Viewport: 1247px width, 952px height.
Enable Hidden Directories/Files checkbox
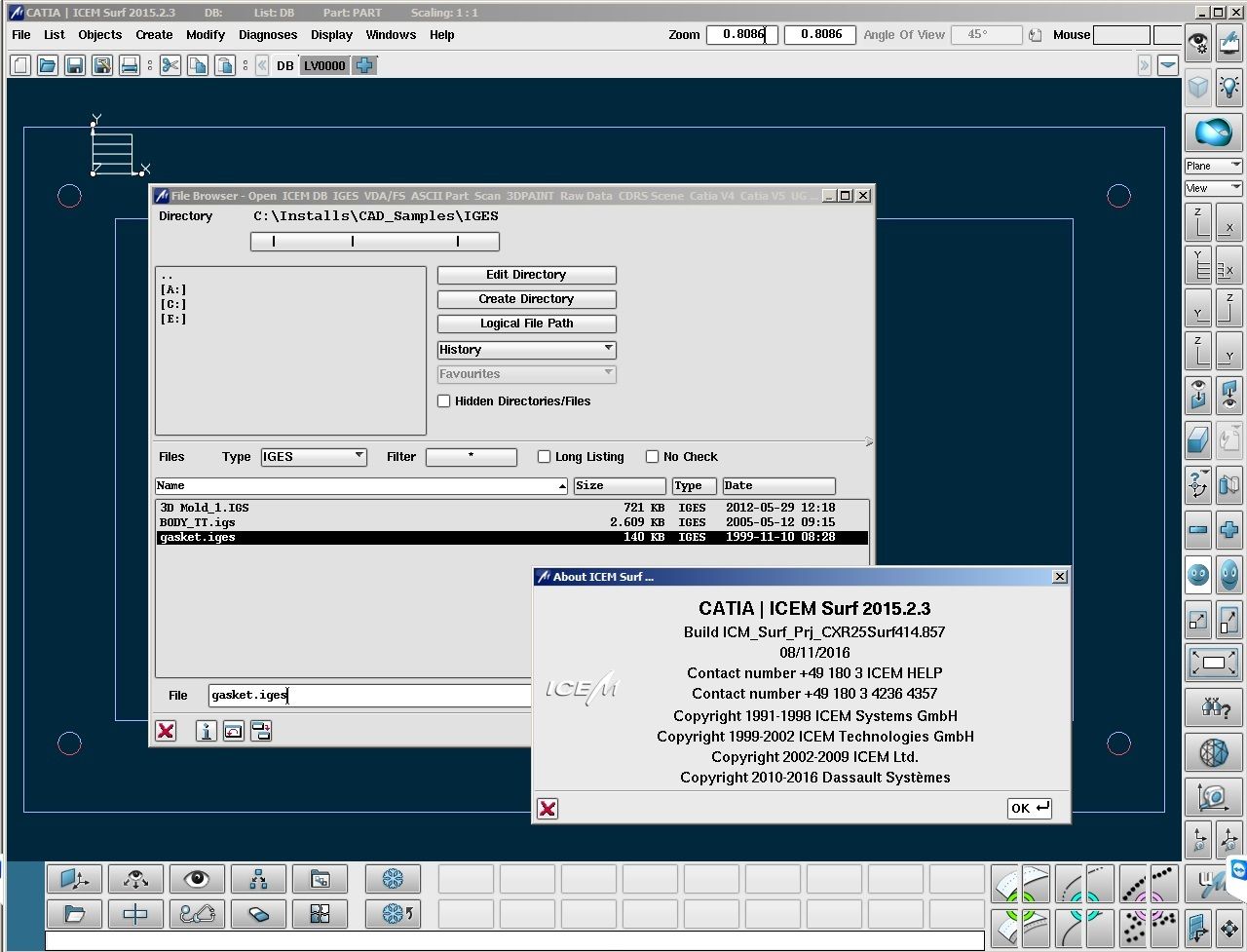click(x=444, y=401)
